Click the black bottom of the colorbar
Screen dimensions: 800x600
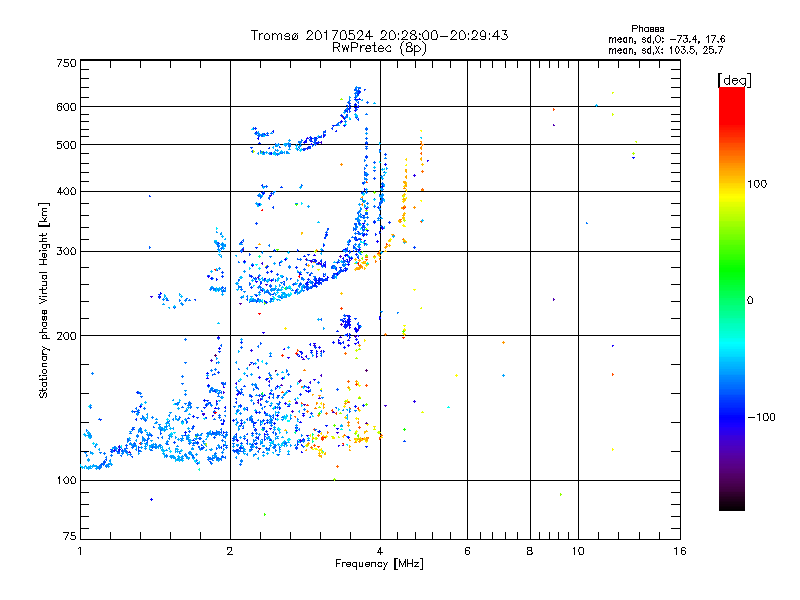click(x=732, y=503)
